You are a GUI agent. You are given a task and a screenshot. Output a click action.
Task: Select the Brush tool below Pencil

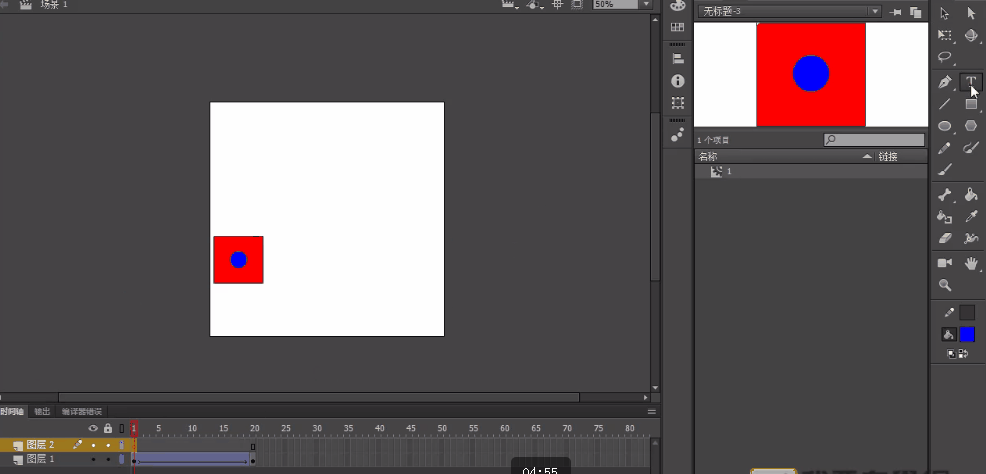click(x=944, y=170)
